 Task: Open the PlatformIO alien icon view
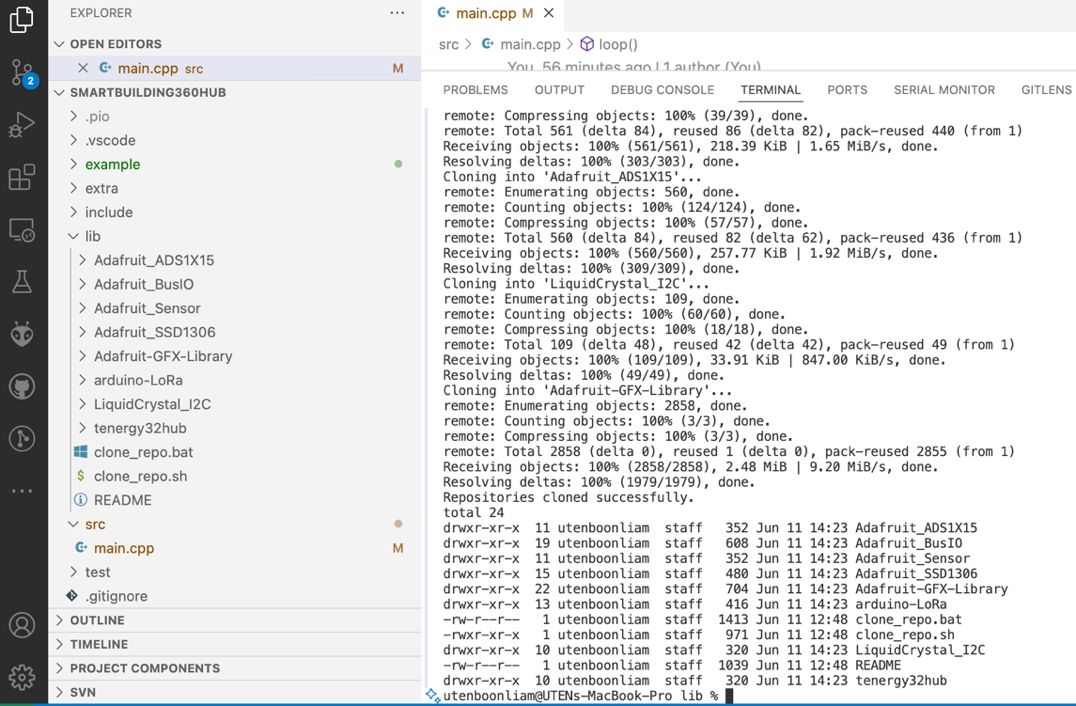click(x=21, y=334)
